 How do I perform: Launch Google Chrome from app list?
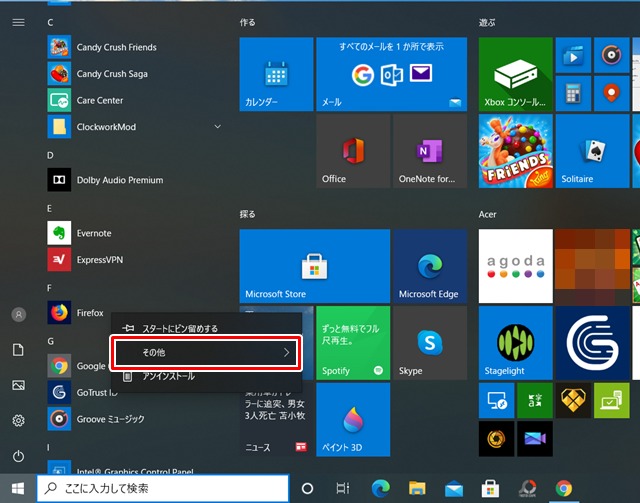click(x=78, y=366)
